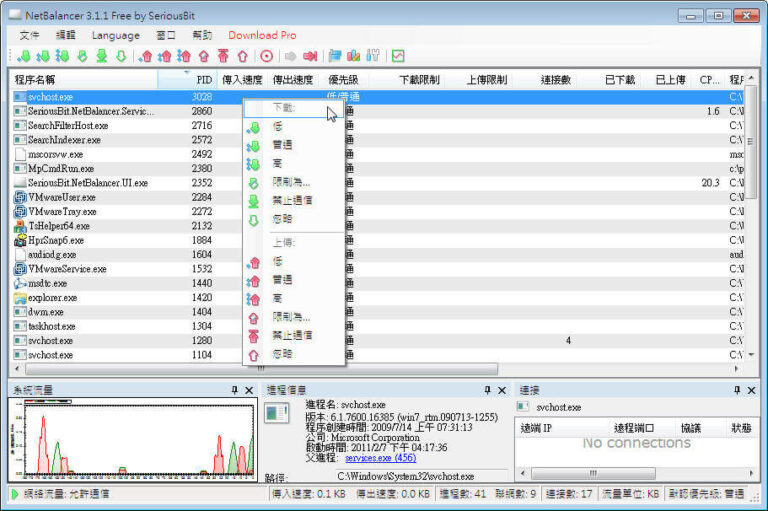Screen dimensions: 768x511
Task: Select the msdtc.exe process row
Action: click(x=378, y=283)
